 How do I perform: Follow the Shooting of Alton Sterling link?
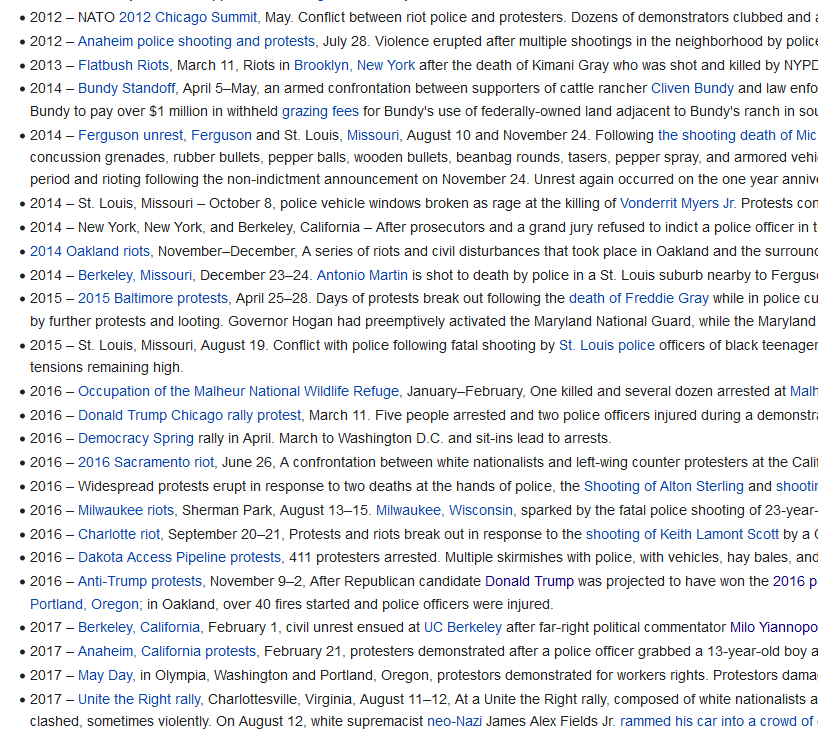click(664, 486)
